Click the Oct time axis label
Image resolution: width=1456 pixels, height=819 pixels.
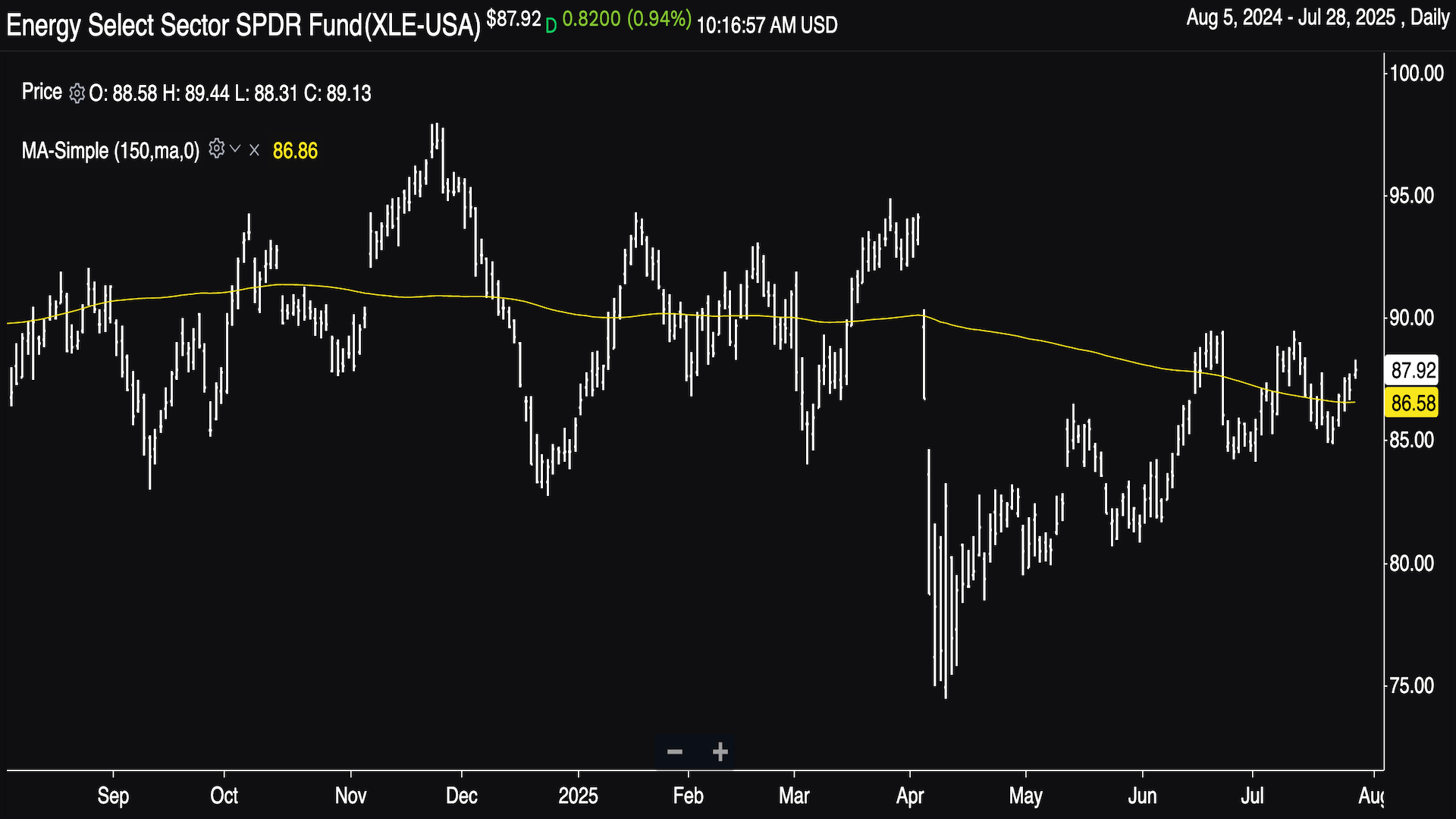pyautogui.click(x=224, y=795)
